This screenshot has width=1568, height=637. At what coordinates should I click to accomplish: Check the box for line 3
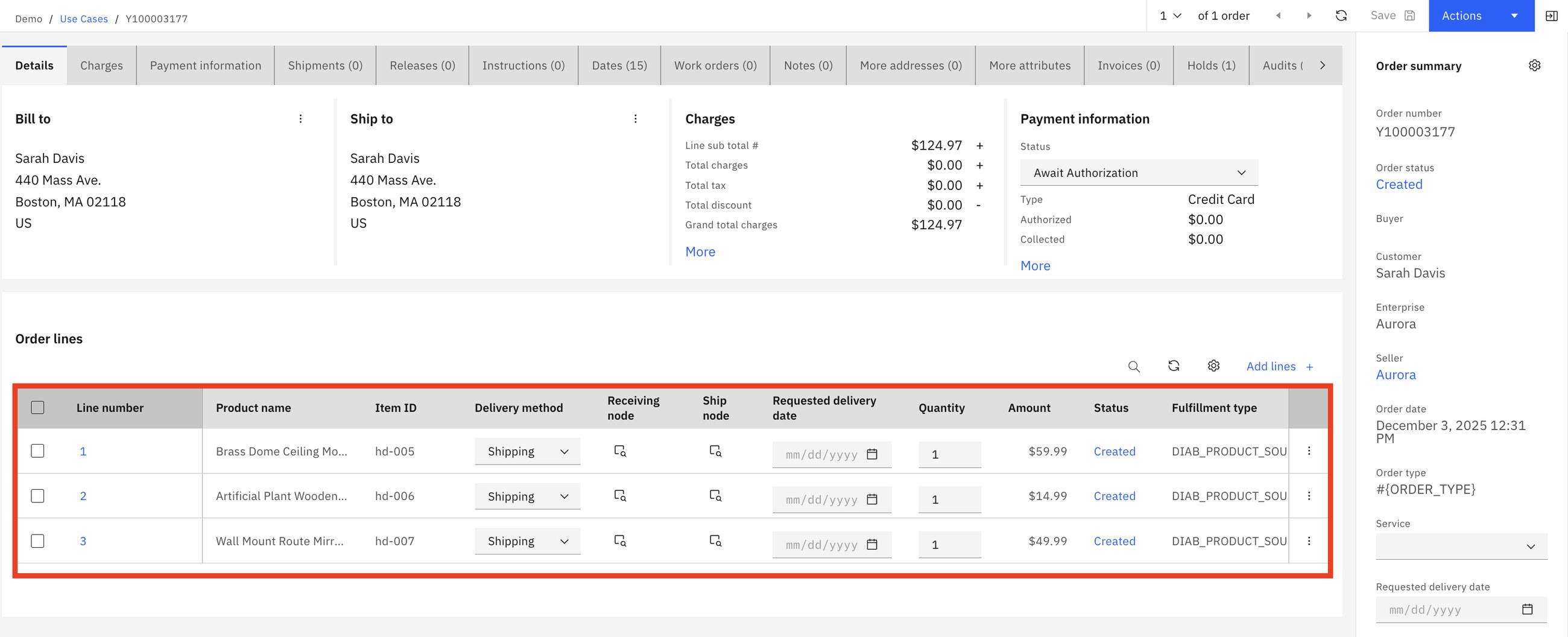click(x=38, y=540)
